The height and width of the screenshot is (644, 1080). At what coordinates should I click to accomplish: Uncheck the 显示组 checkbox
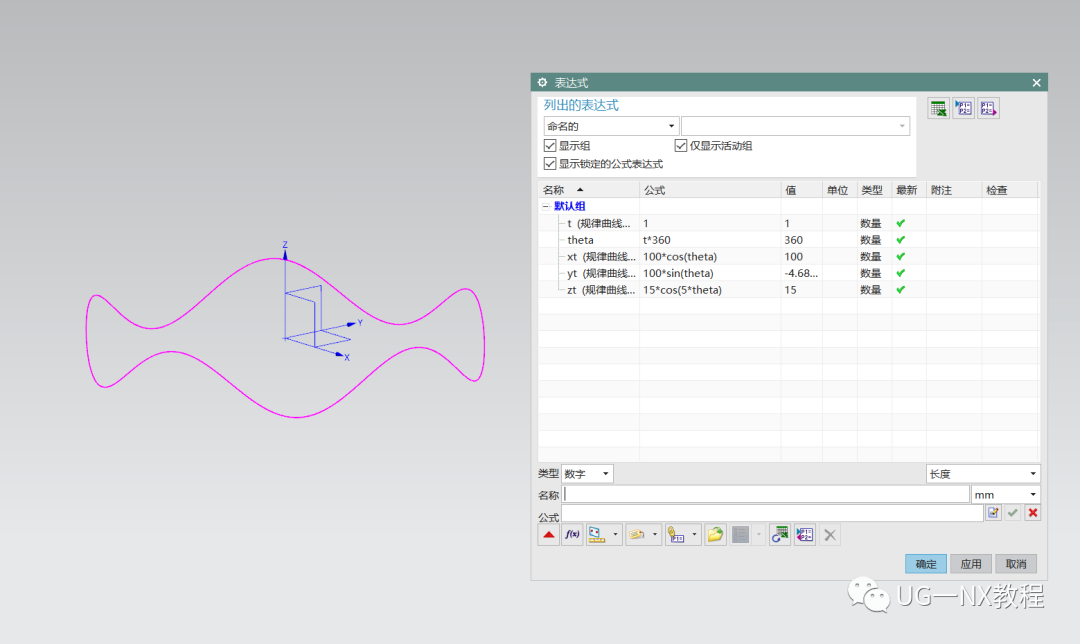tap(550, 145)
